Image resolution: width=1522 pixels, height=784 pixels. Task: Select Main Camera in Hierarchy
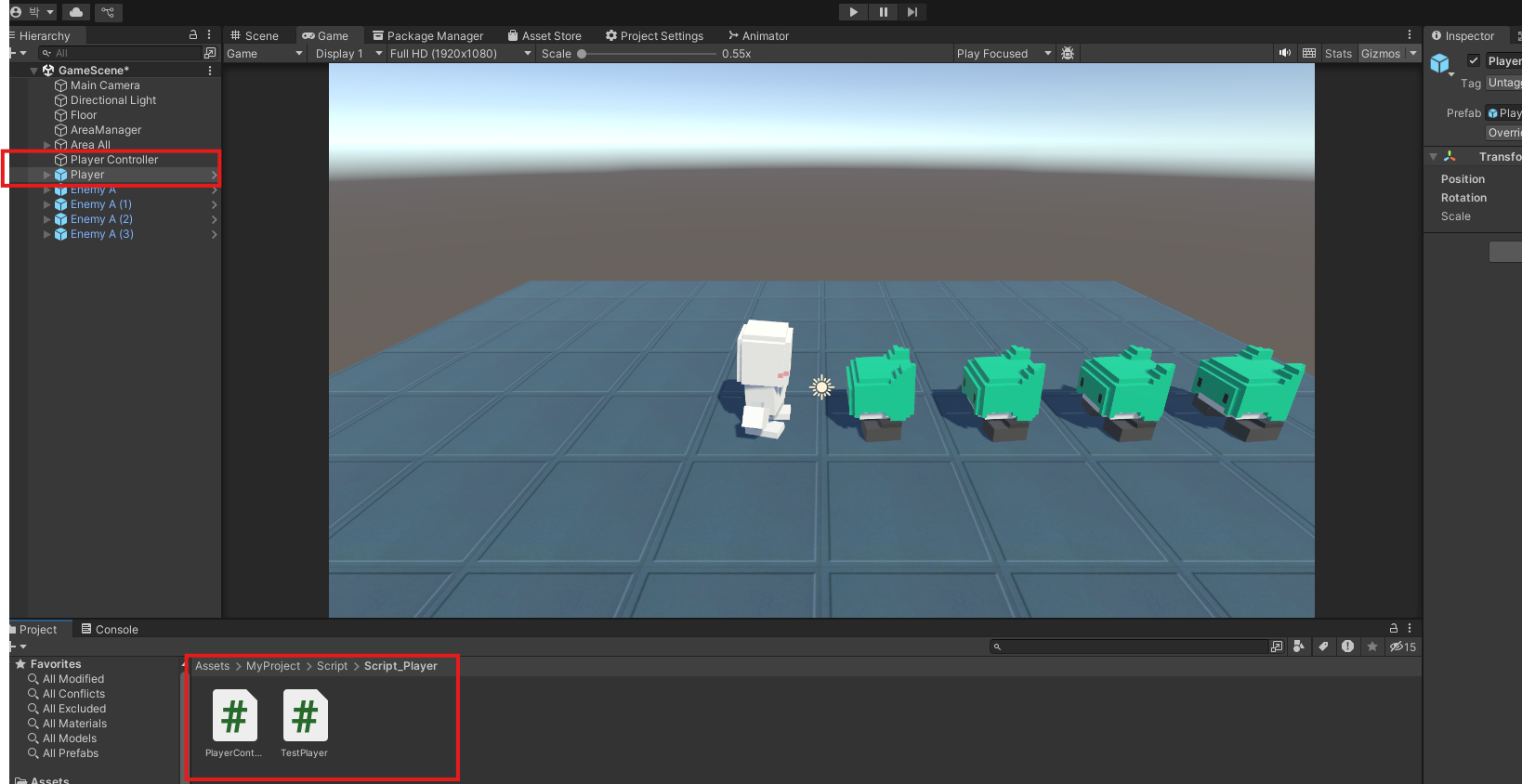point(105,85)
